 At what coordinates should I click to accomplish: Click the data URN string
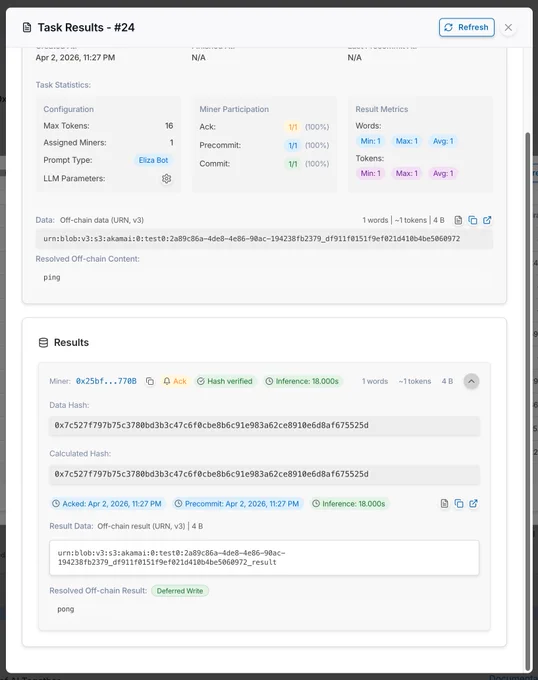(x=251, y=239)
